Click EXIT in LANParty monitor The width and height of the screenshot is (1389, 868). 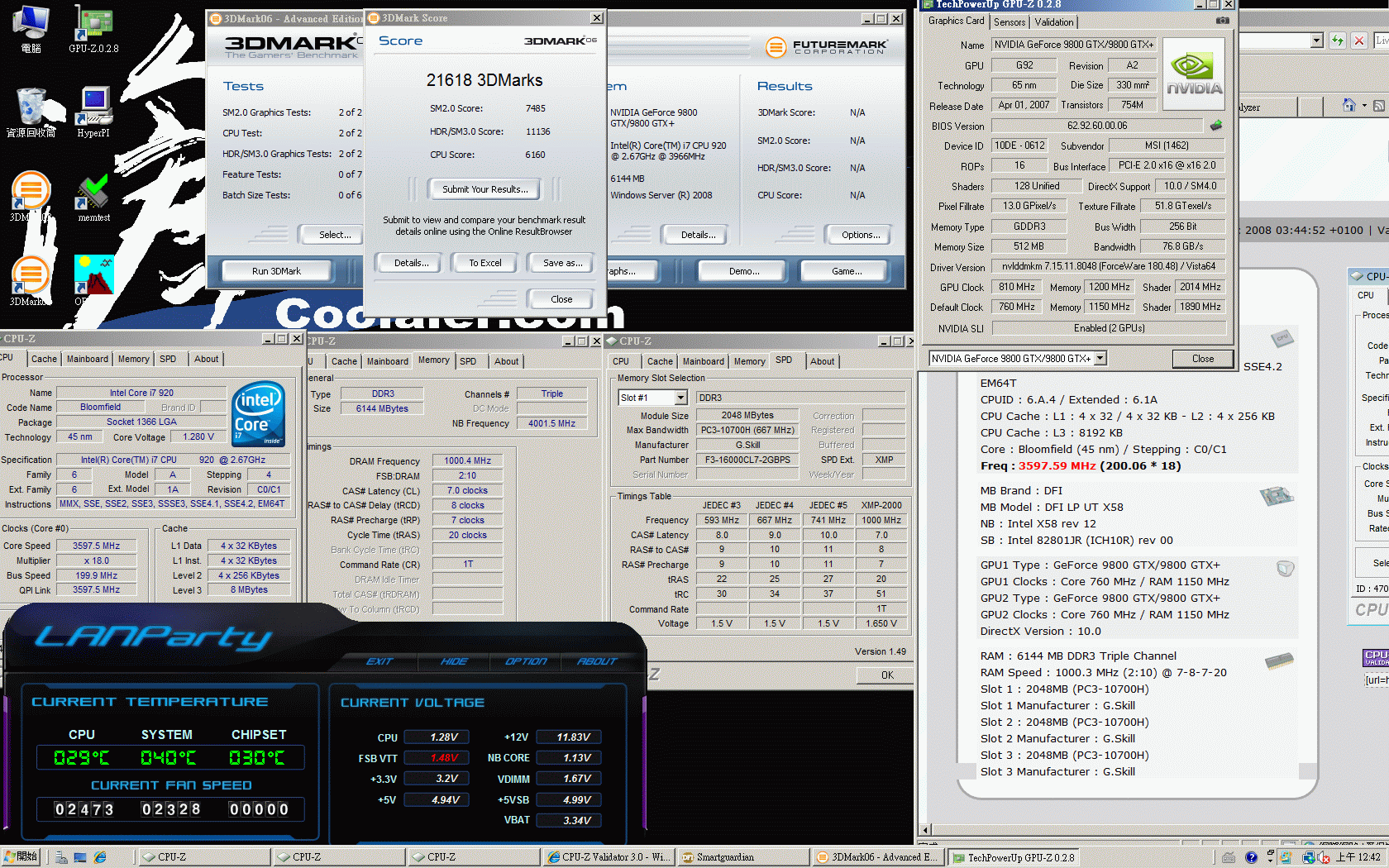pos(379,661)
